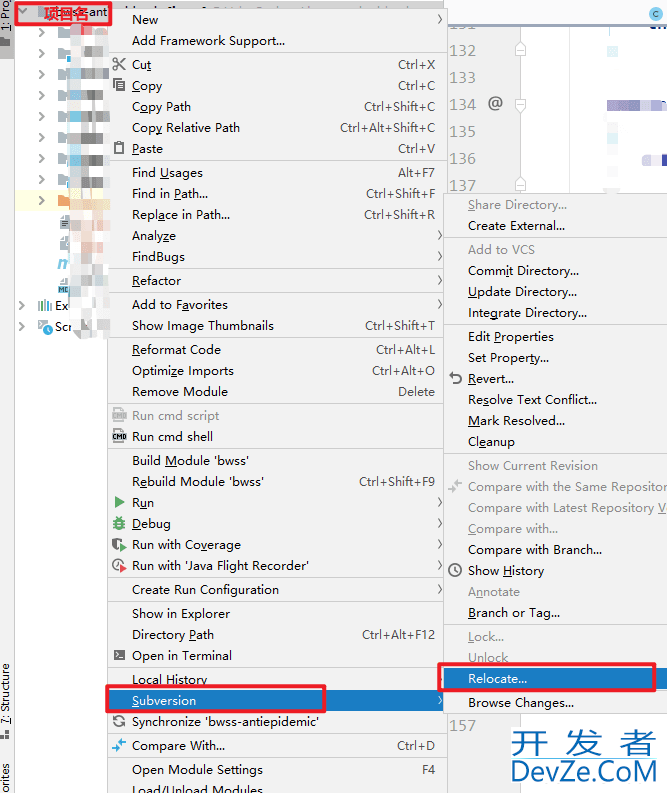Choose Copy Path from the menu
Viewport: 667px width, 793px height.
[x=277, y=107]
